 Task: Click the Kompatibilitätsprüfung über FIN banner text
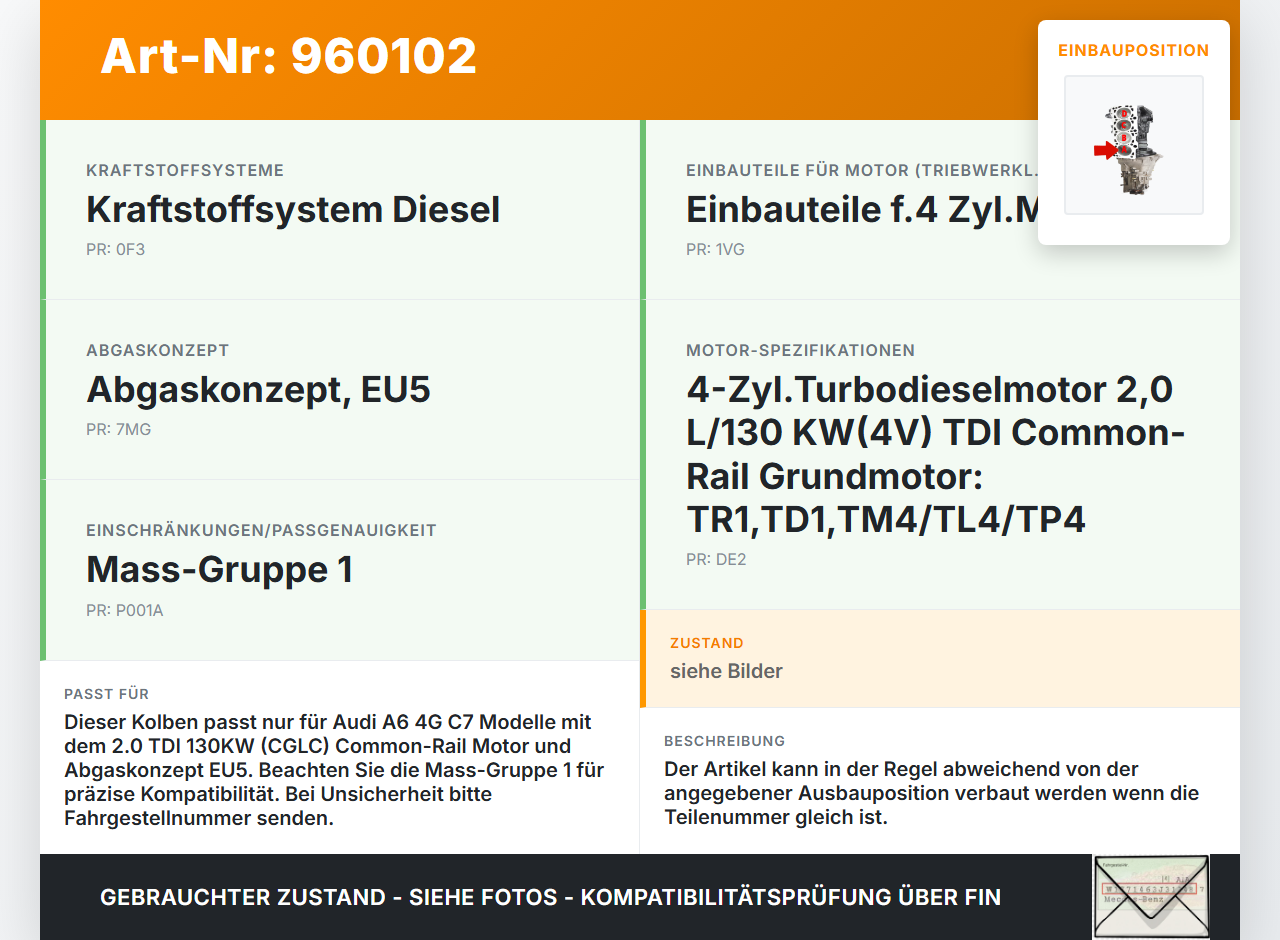[x=549, y=897]
